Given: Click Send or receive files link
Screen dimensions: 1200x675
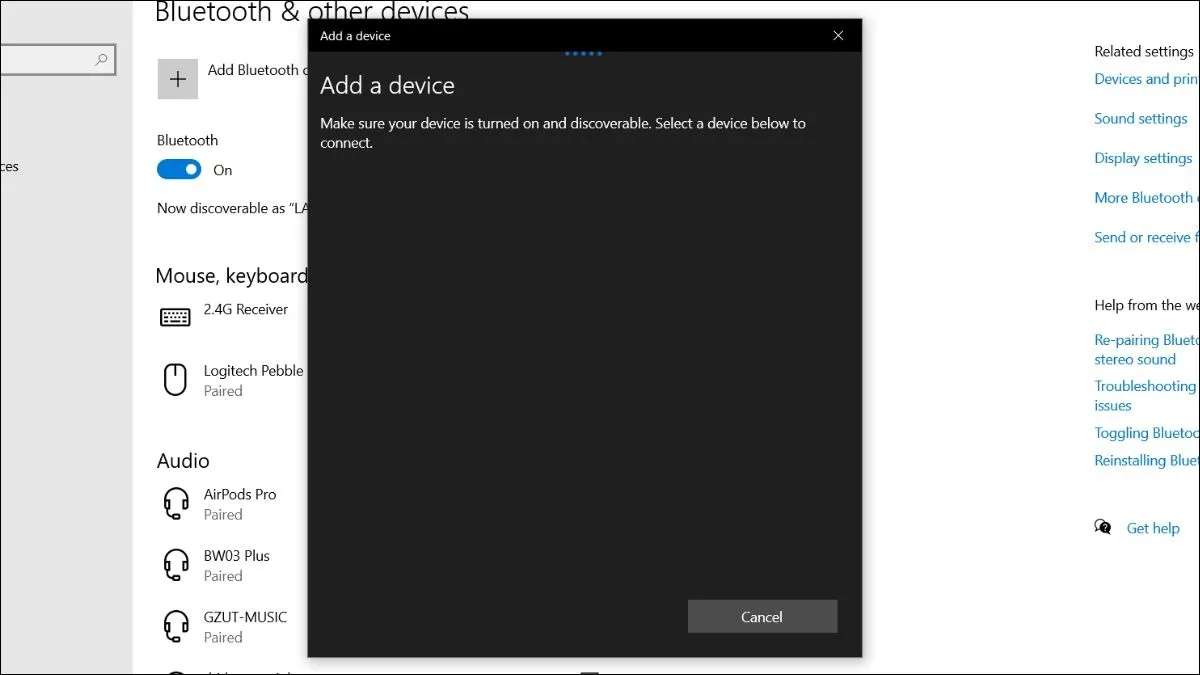Looking at the screenshot, I should point(1146,237).
